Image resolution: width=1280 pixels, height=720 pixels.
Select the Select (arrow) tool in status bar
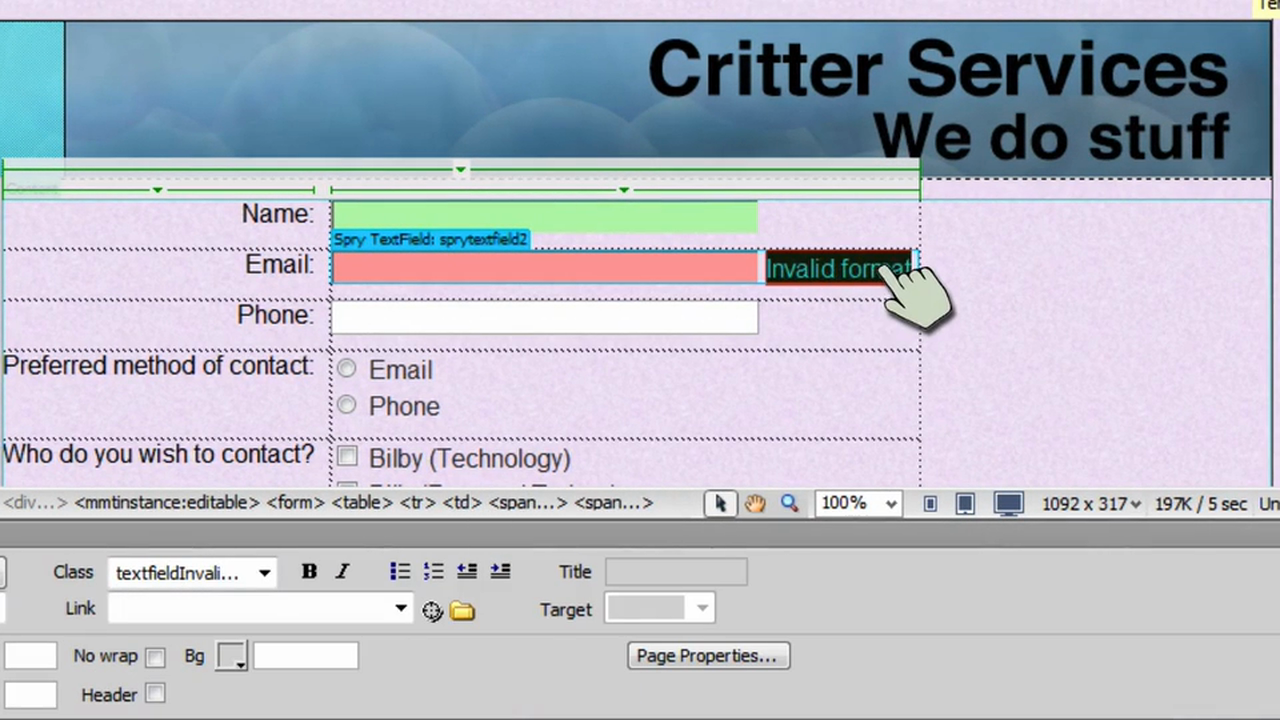[719, 504]
